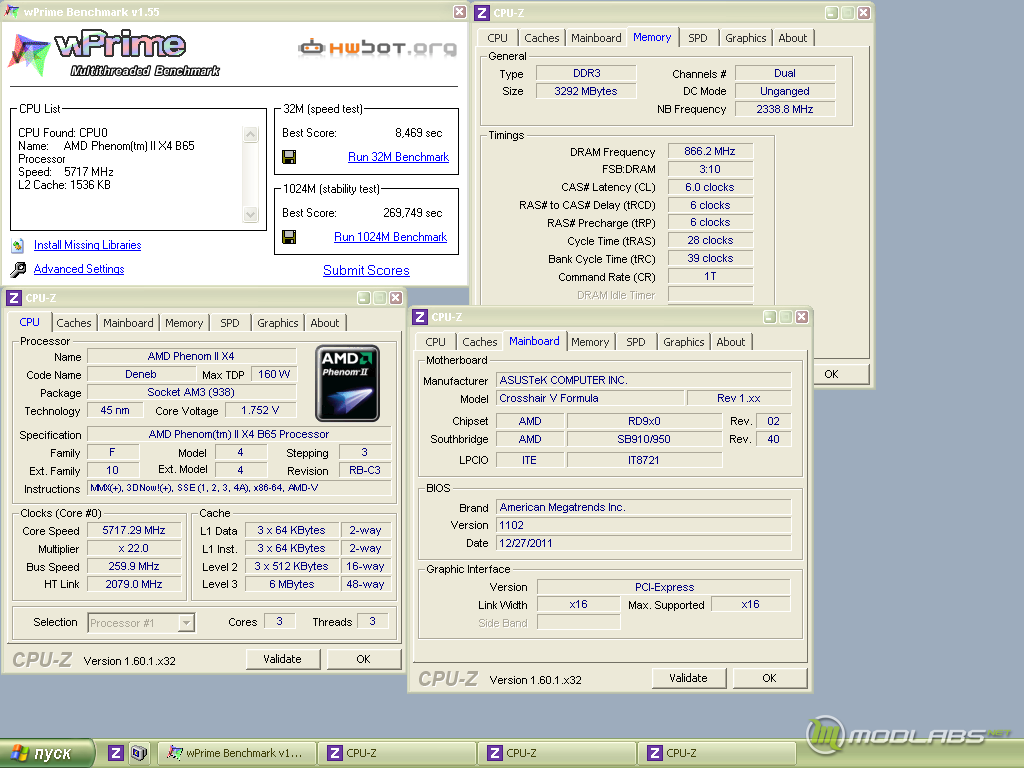Switch to Caches tab in Mainboard window
The image size is (1024, 768).
coord(480,342)
